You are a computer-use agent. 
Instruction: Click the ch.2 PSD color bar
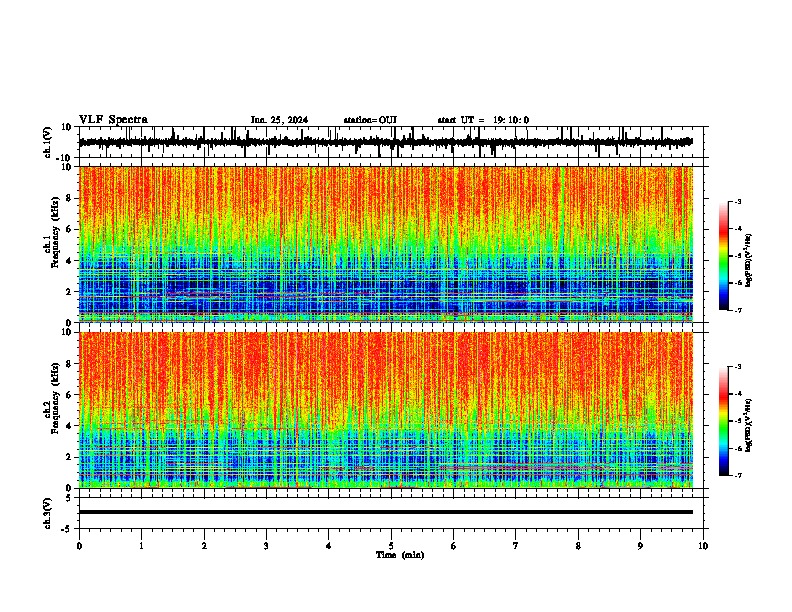[724, 421]
